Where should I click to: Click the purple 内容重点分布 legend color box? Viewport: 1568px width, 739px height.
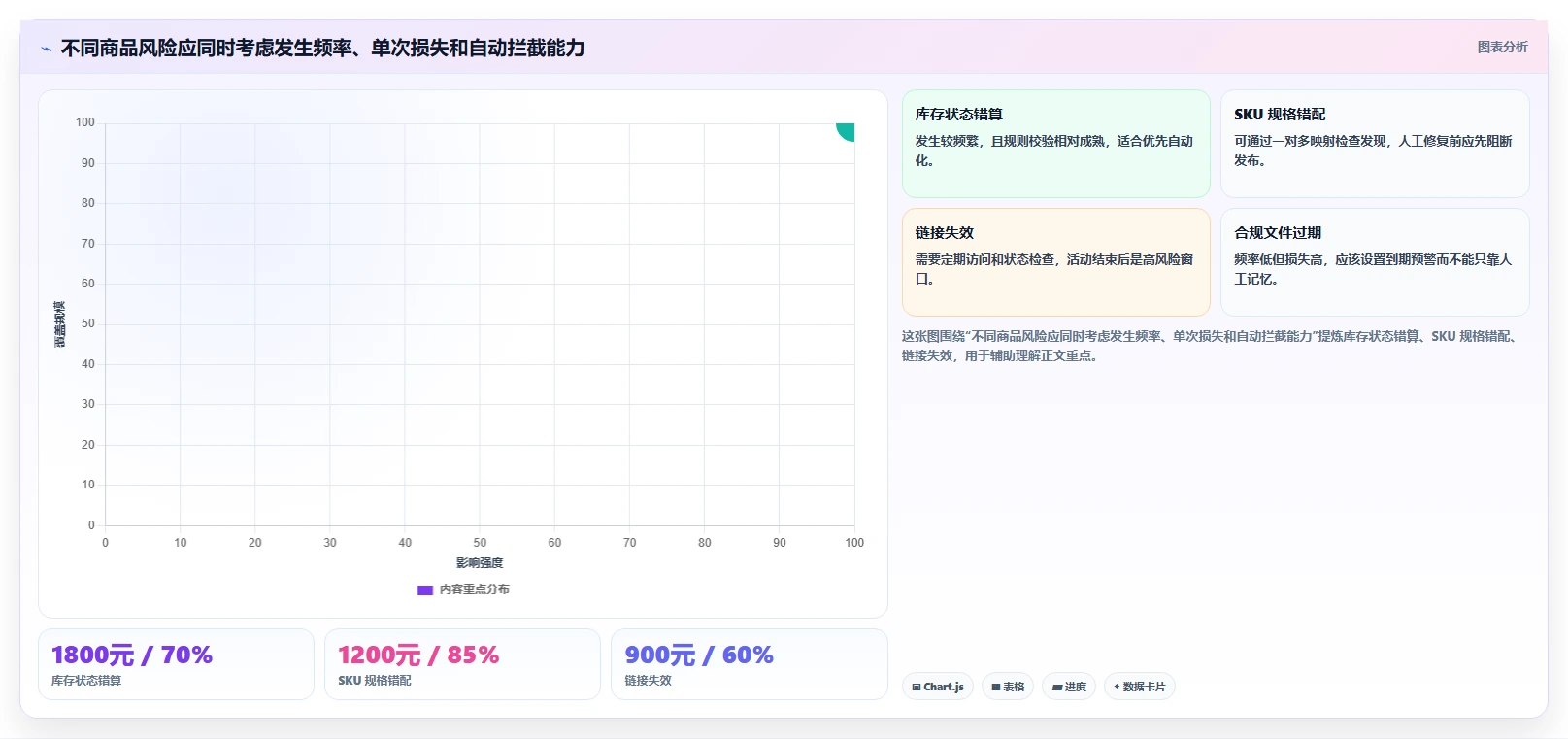424,589
